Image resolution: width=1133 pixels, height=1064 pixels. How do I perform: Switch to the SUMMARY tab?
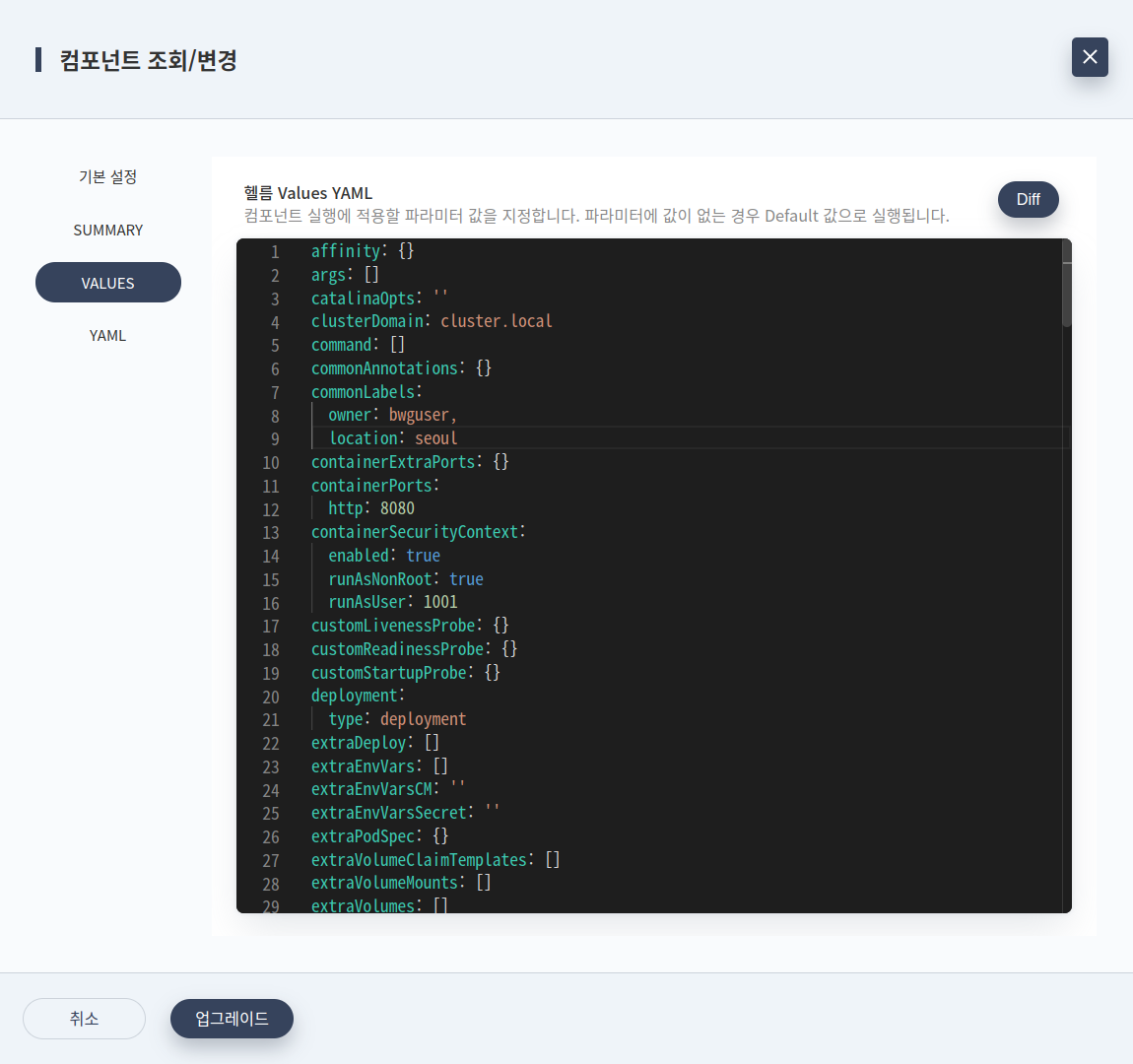pos(107,230)
